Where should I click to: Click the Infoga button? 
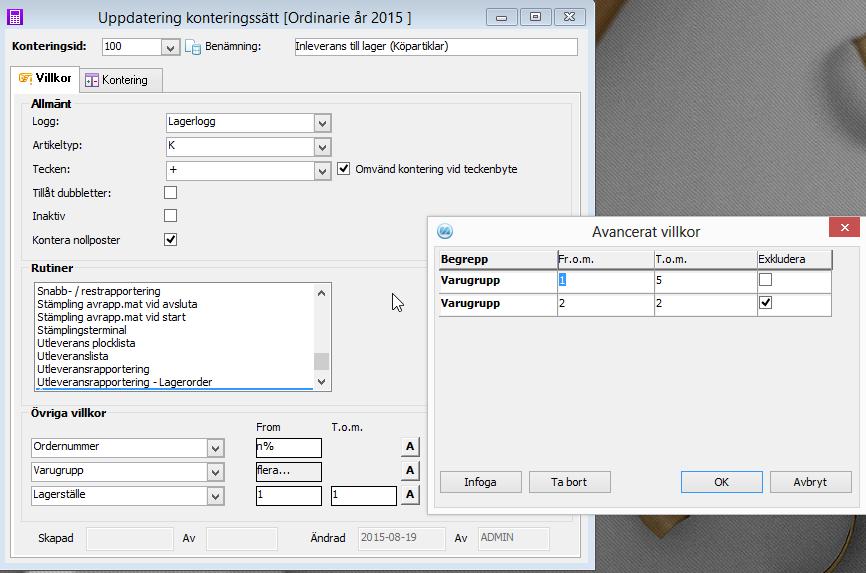pos(480,482)
